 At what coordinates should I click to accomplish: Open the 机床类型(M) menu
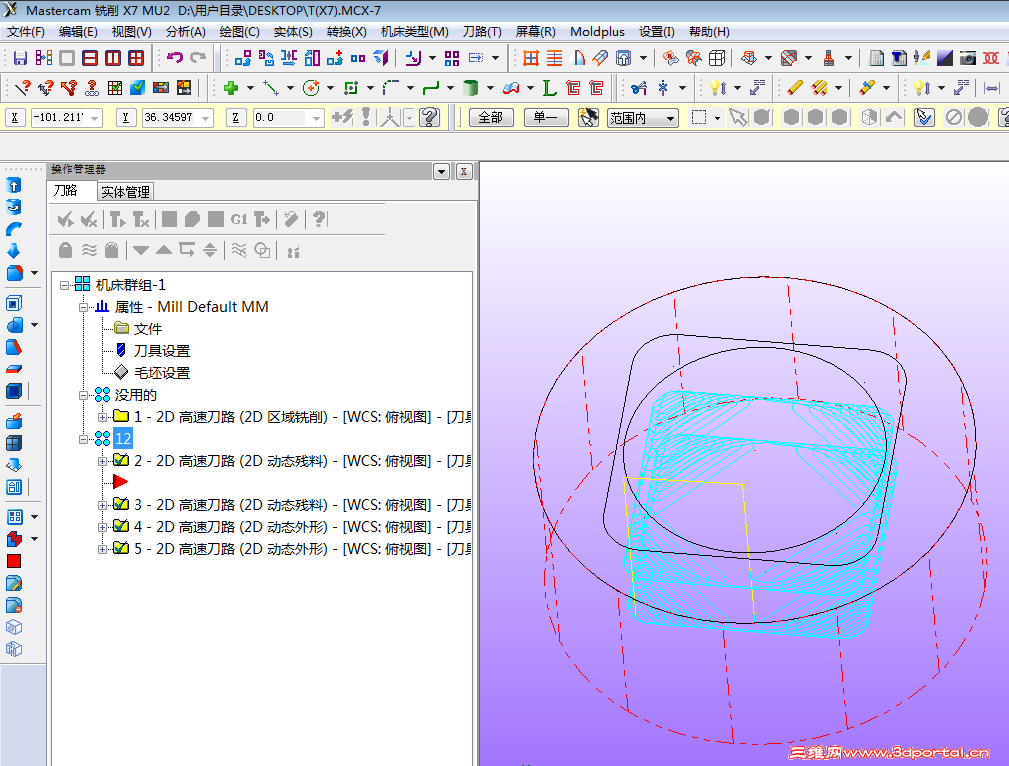click(x=414, y=32)
